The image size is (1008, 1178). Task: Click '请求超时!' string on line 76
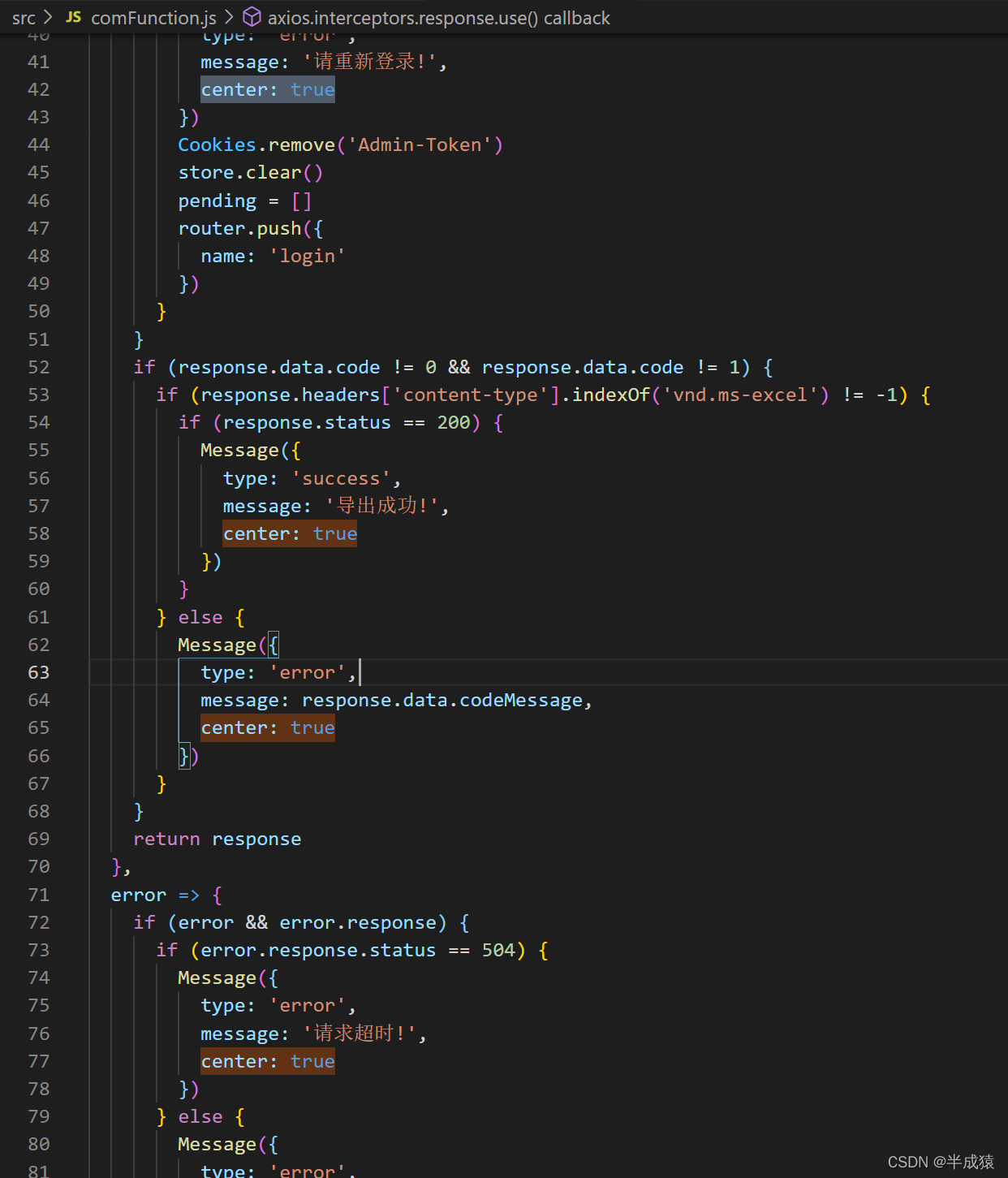point(360,1033)
